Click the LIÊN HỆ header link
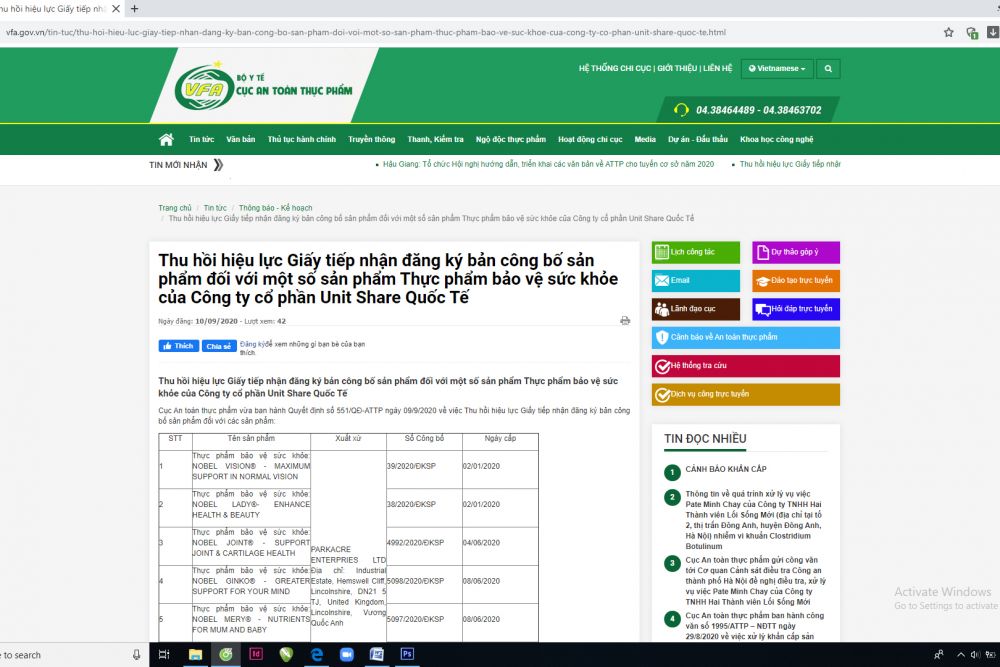Viewport: 1000px width, 667px height. [x=717, y=68]
